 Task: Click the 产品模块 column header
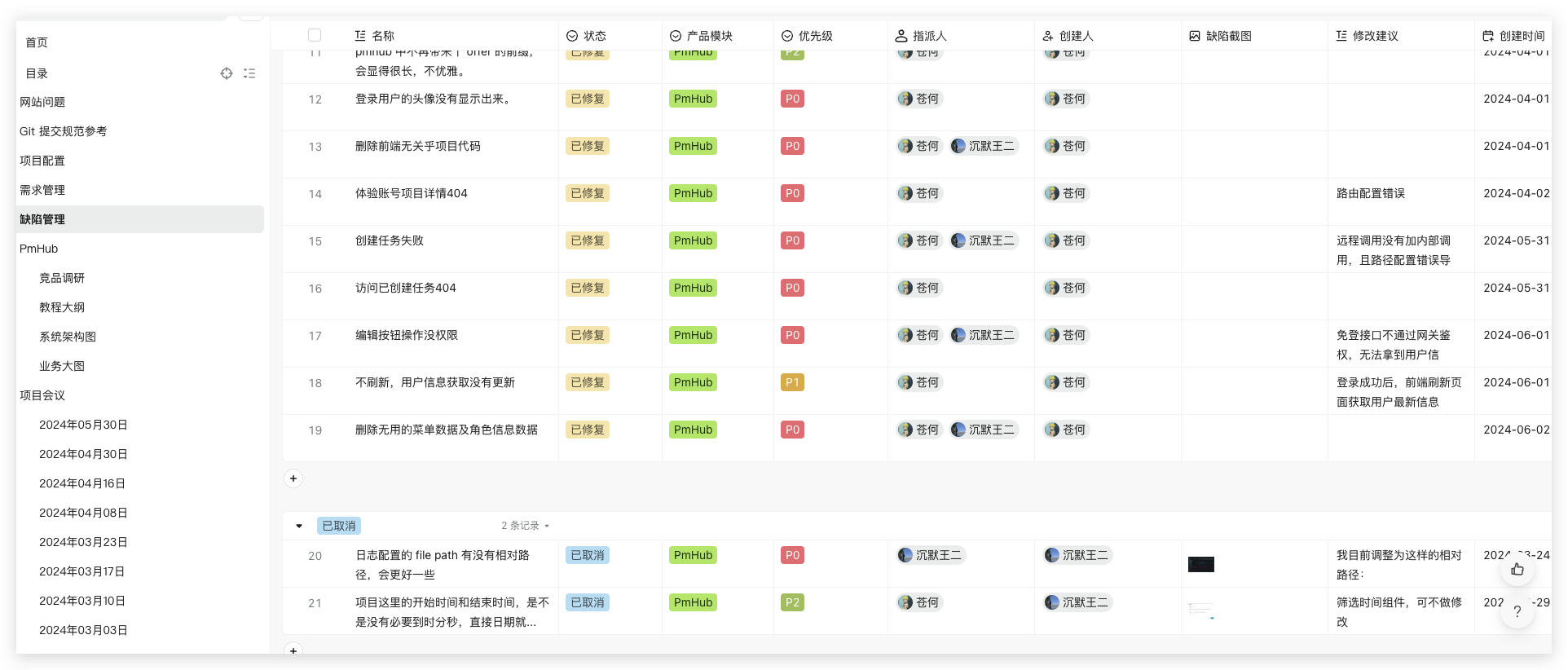click(x=701, y=36)
